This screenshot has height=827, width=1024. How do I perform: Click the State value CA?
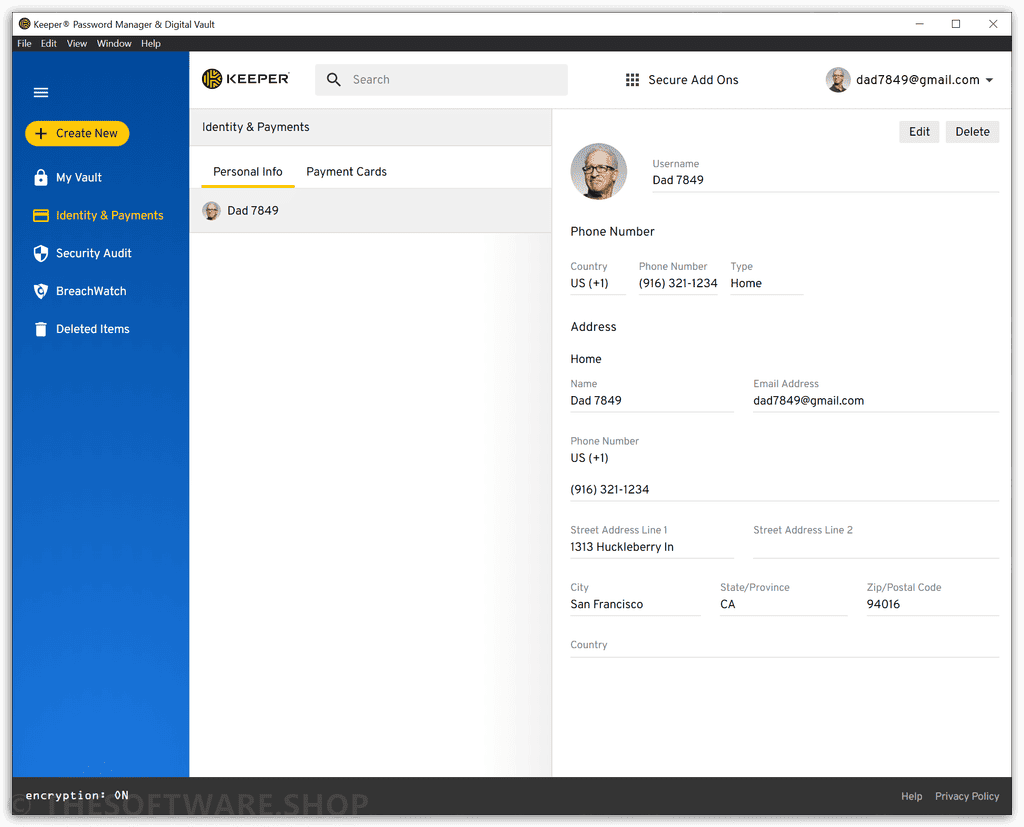pyautogui.click(x=728, y=605)
